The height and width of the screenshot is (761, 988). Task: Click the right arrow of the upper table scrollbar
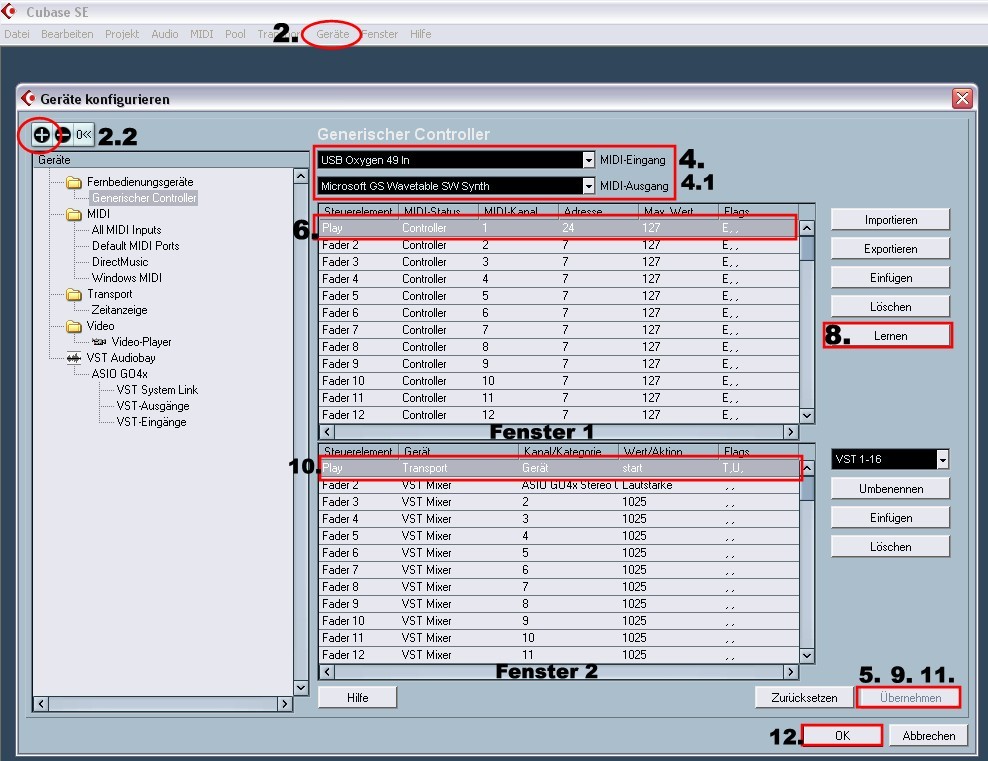(791, 432)
